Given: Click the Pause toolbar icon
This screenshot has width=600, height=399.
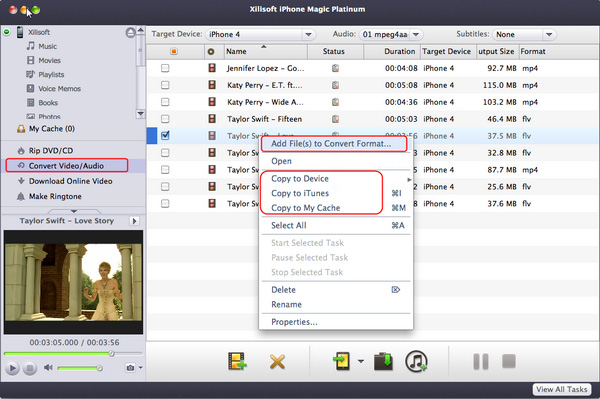Looking at the screenshot, I should (481, 362).
